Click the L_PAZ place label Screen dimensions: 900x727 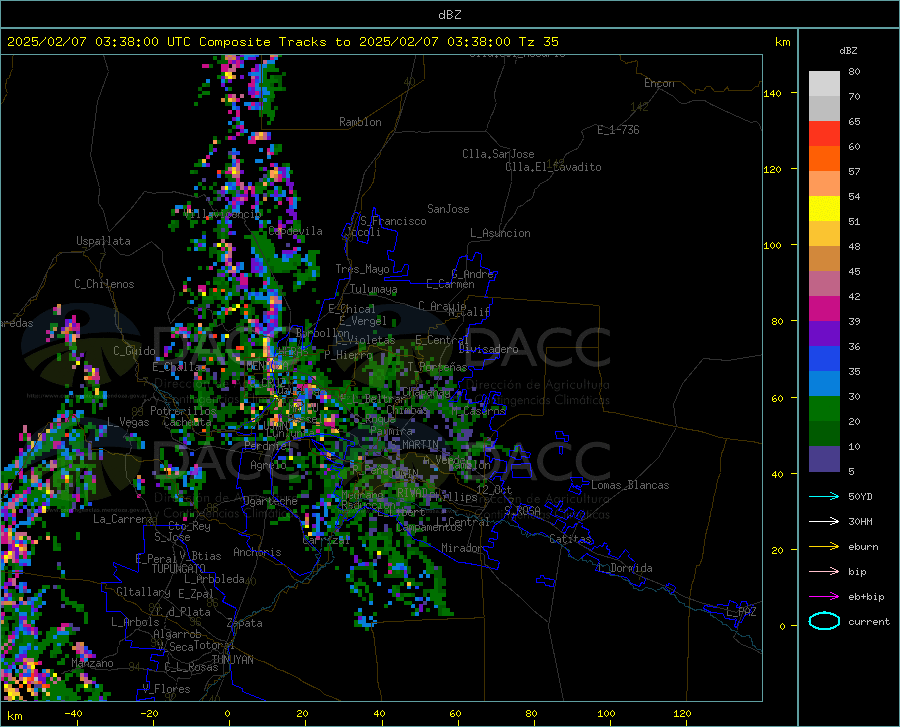click(741, 612)
